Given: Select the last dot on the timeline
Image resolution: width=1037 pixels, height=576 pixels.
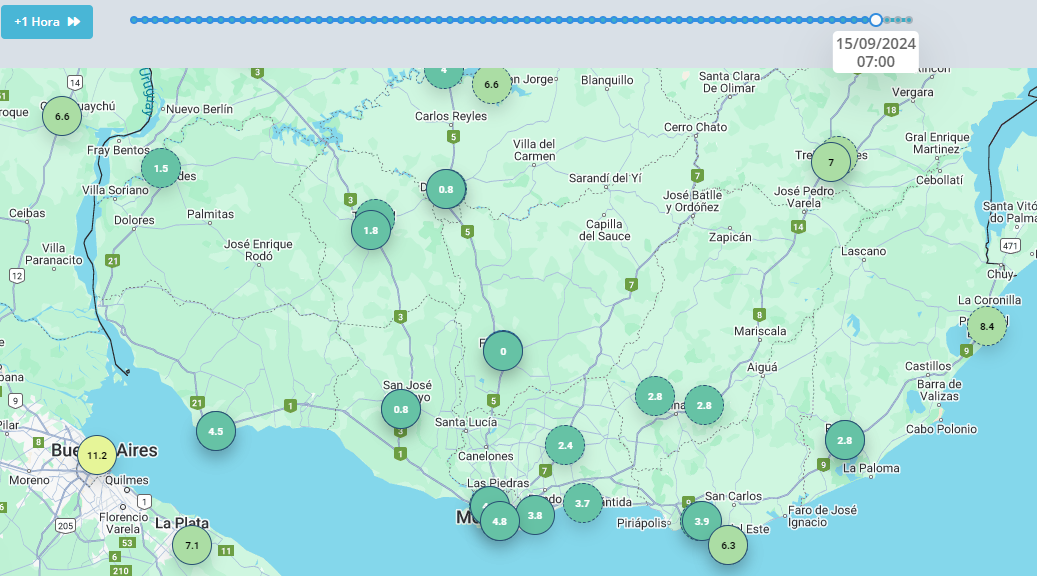Looking at the screenshot, I should tap(909, 21).
